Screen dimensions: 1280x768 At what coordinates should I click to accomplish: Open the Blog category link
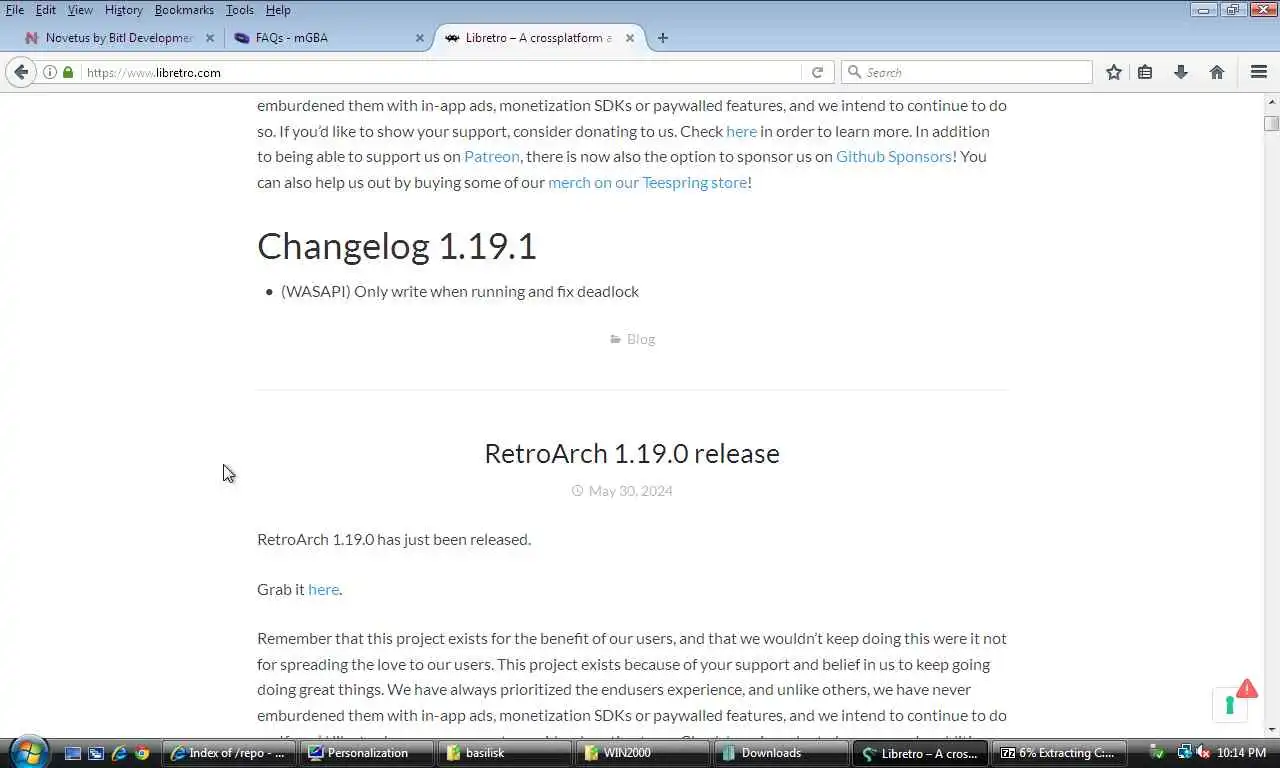(641, 339)
